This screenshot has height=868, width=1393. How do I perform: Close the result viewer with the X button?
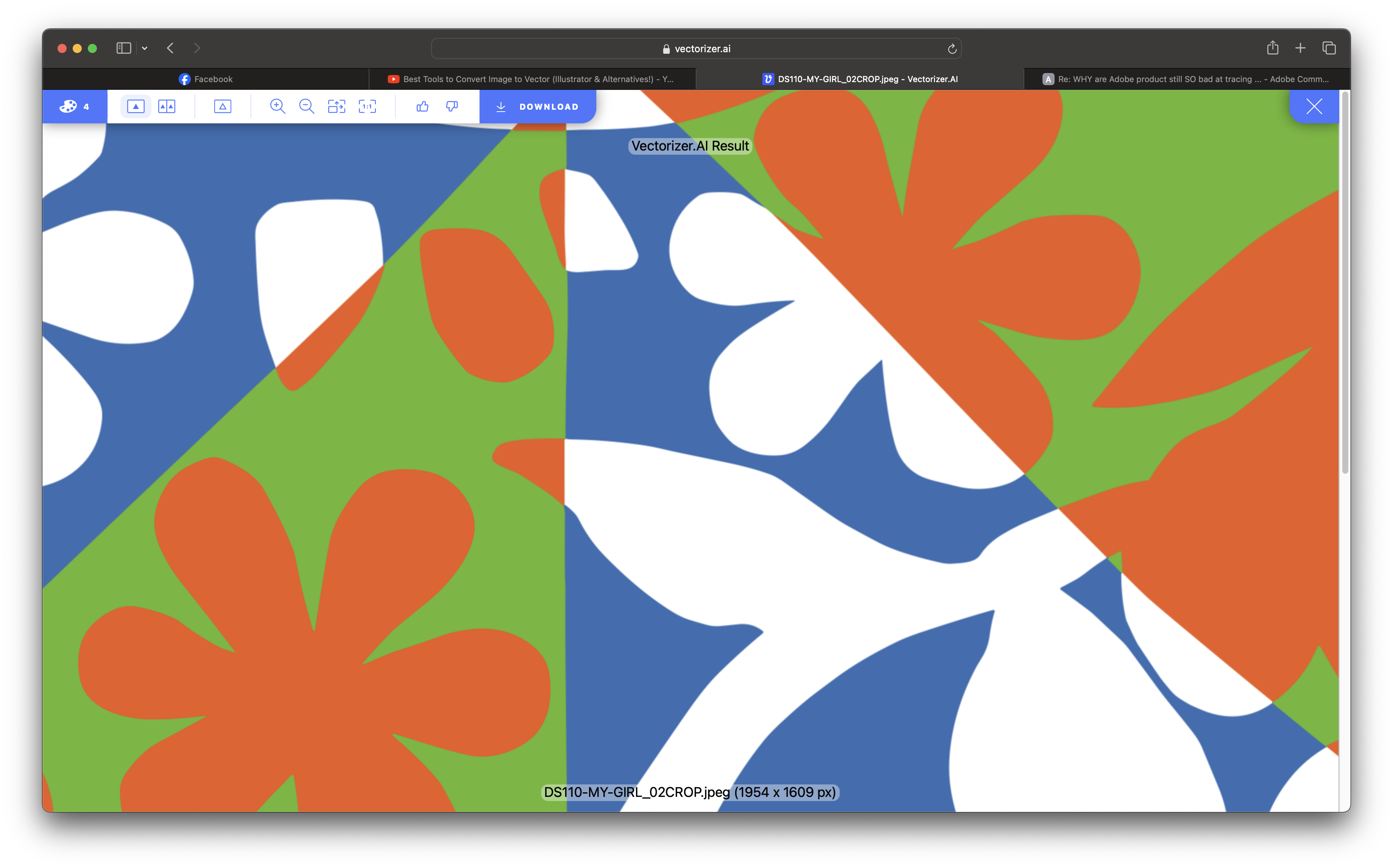coord(1314,106)
